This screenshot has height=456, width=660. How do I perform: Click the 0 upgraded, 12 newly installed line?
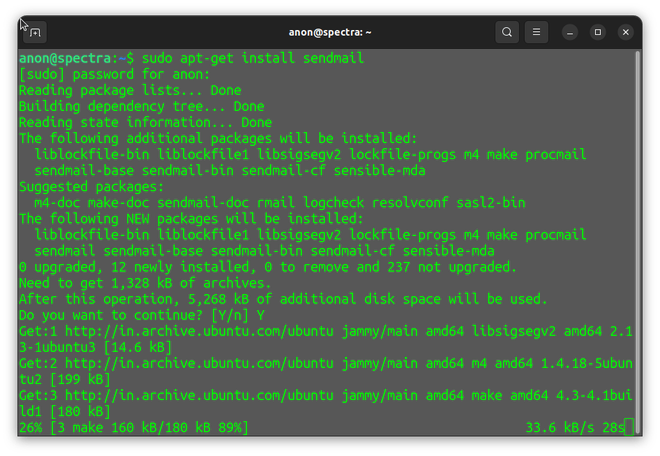pyautogui.click(x=268, y=267)
